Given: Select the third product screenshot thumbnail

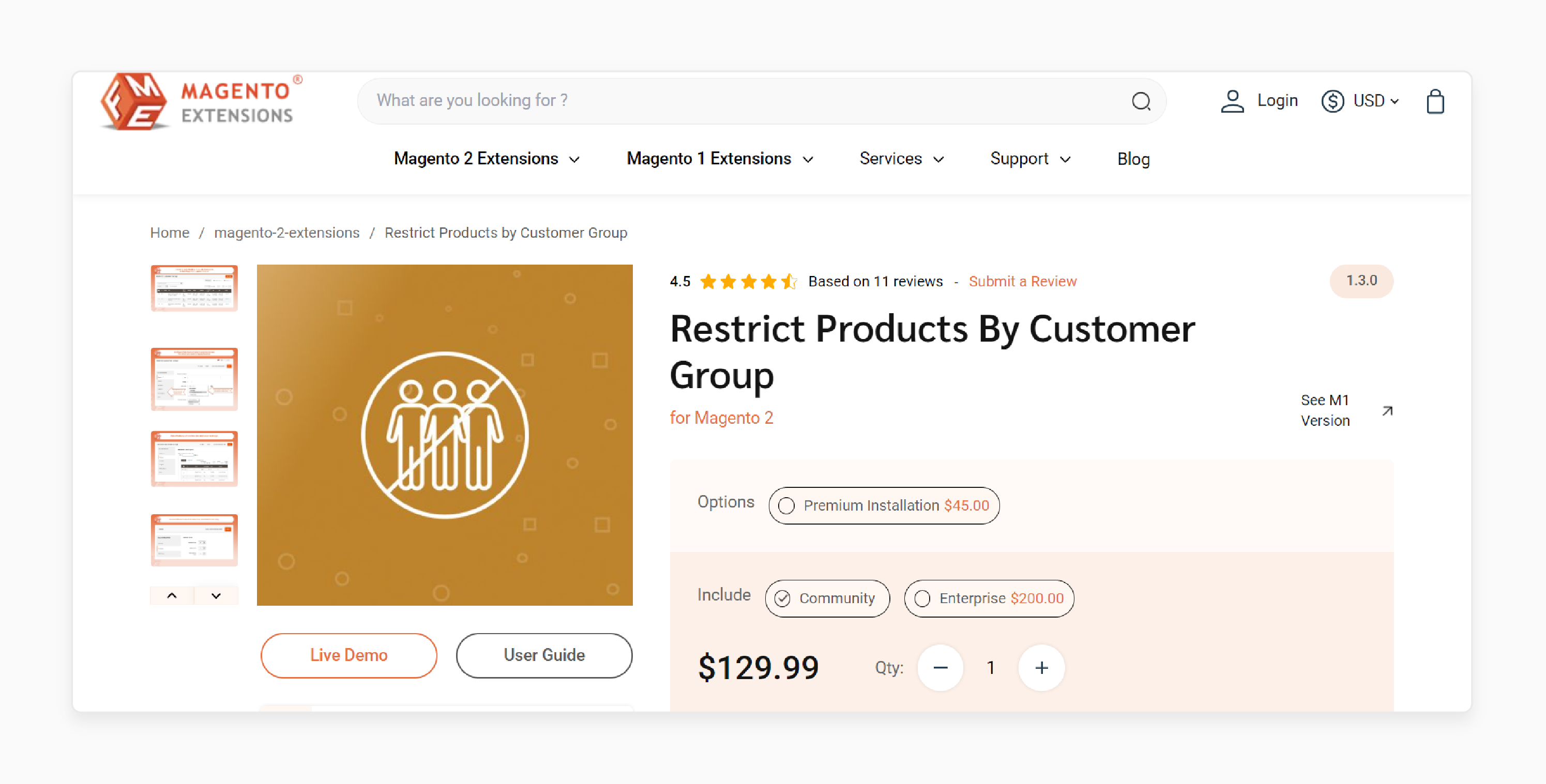Looking at the screenshot, I should pyautogui.click(x=194, y=459).
